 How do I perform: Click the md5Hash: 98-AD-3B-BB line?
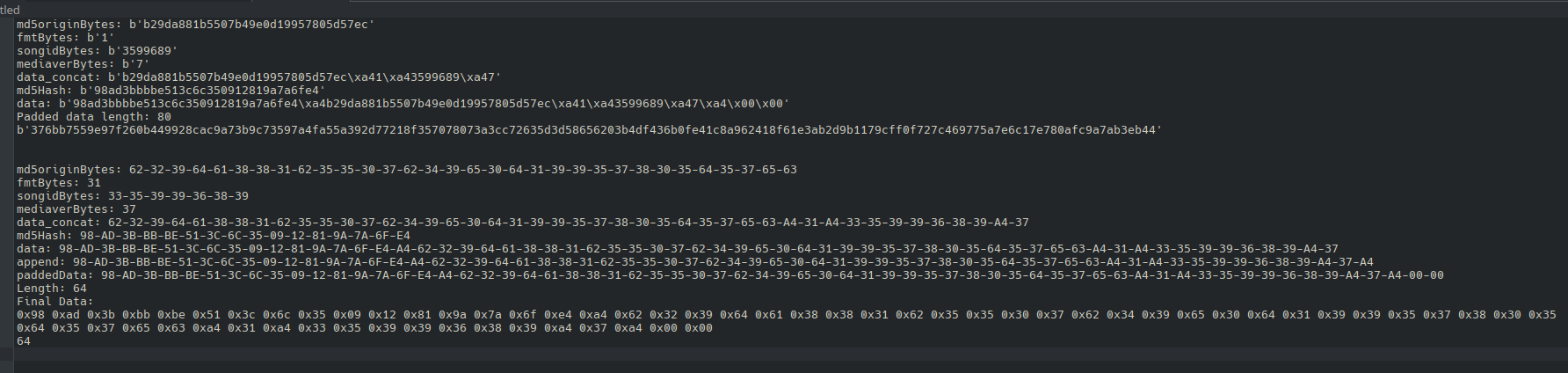(214, 236)
